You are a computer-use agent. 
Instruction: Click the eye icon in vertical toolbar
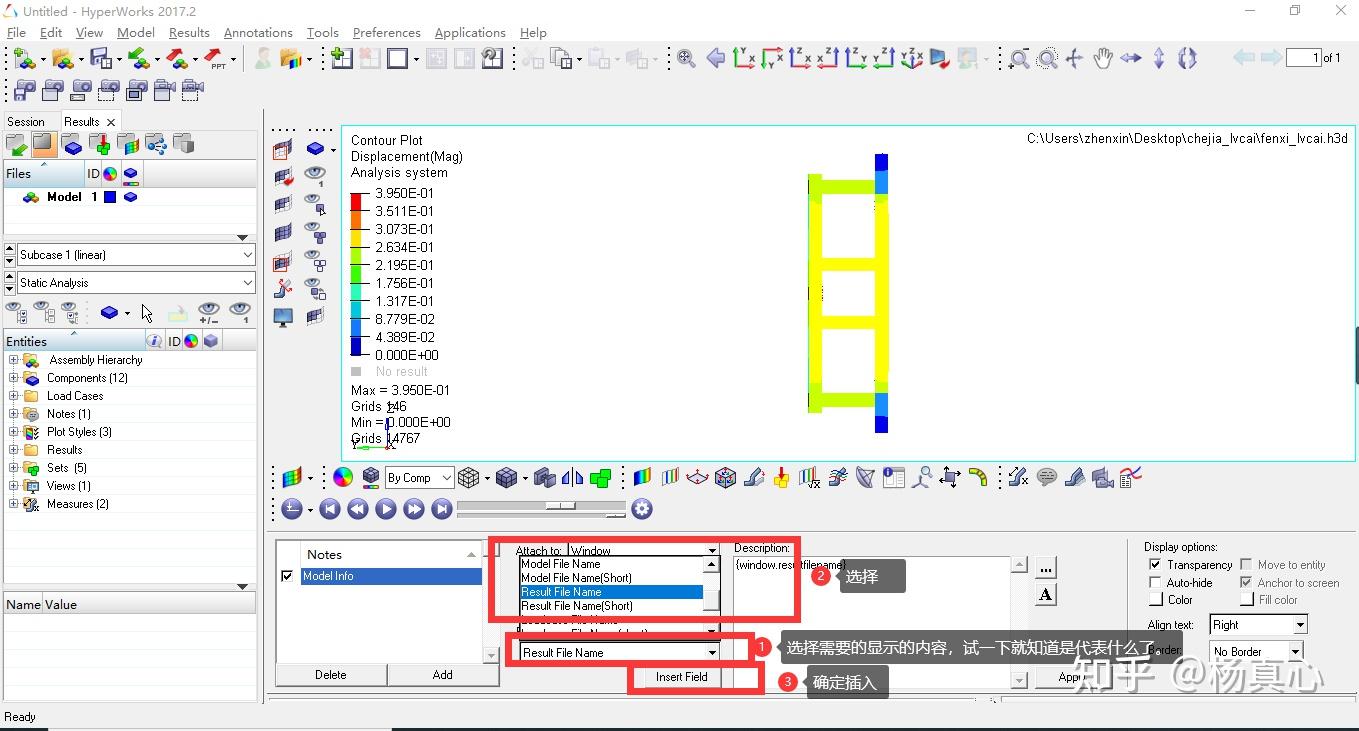[315, 176]
